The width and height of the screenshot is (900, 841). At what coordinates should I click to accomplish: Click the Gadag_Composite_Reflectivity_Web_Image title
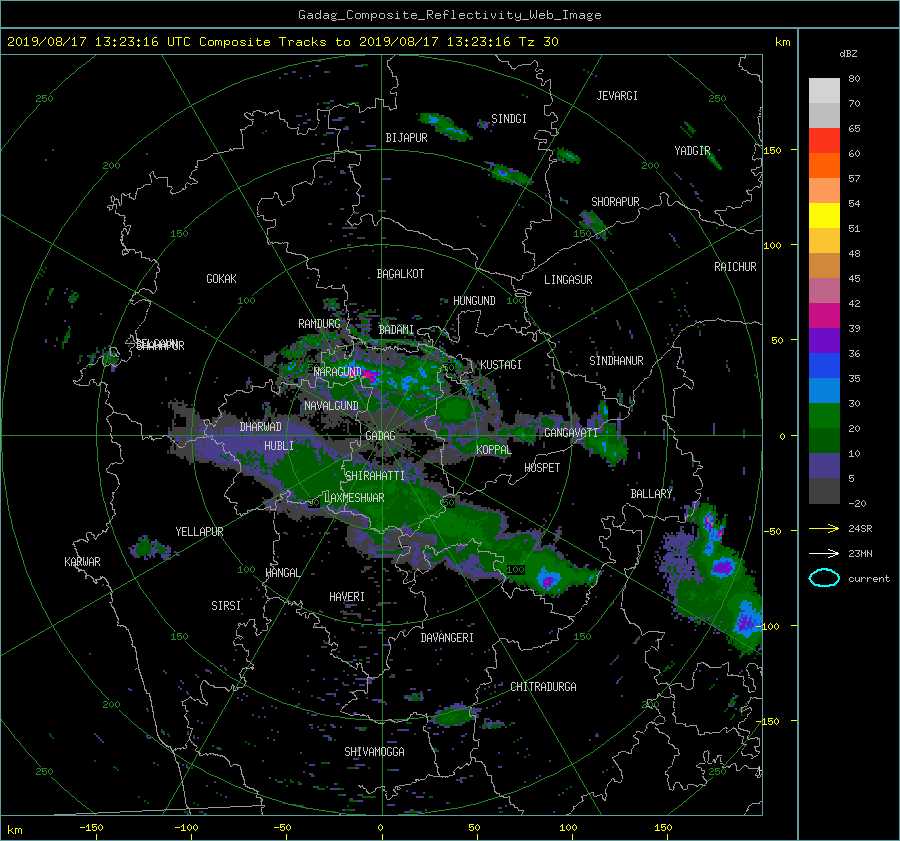pyautogui.click(x=449, y=15)
